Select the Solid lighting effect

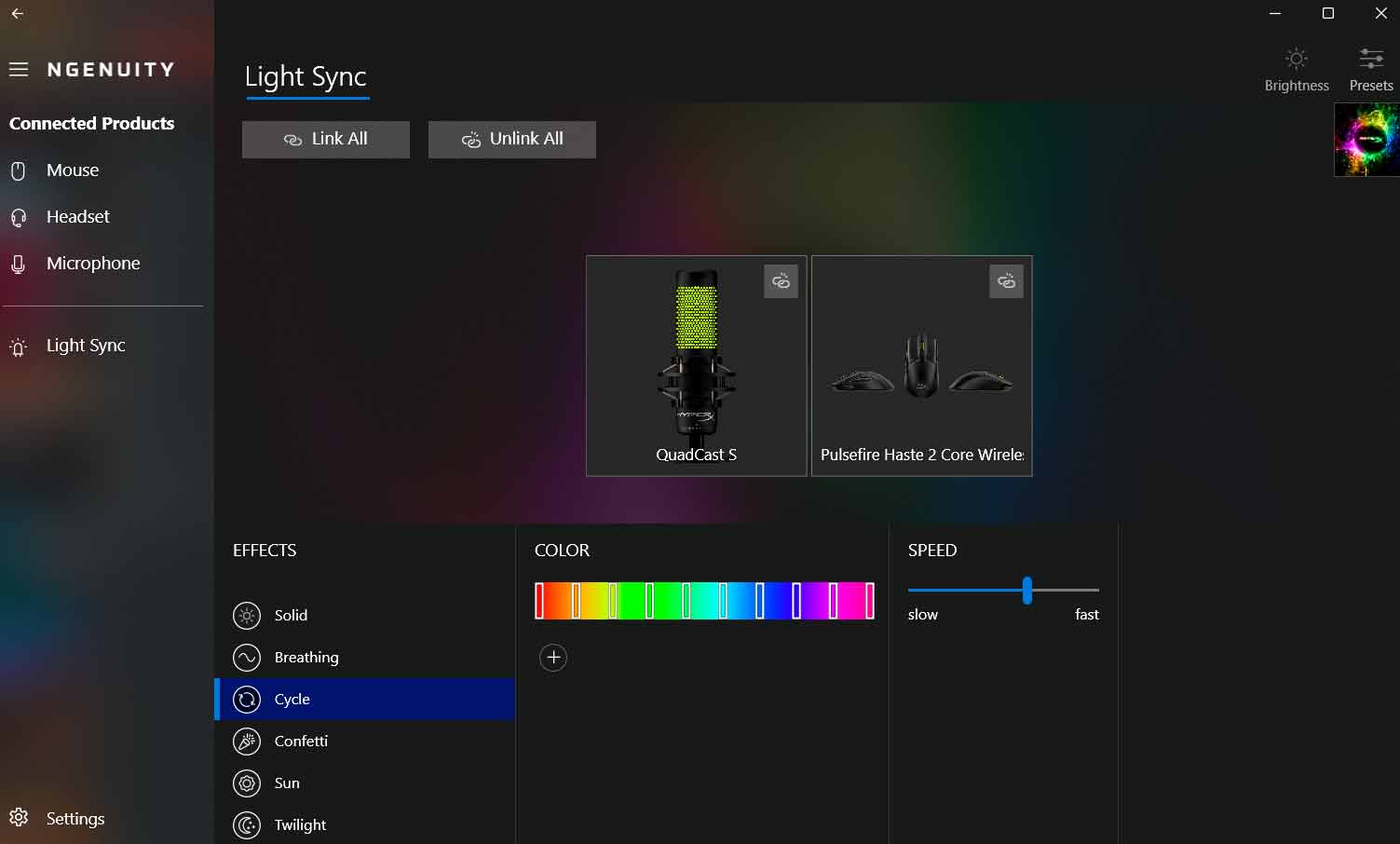click(290, 615)
